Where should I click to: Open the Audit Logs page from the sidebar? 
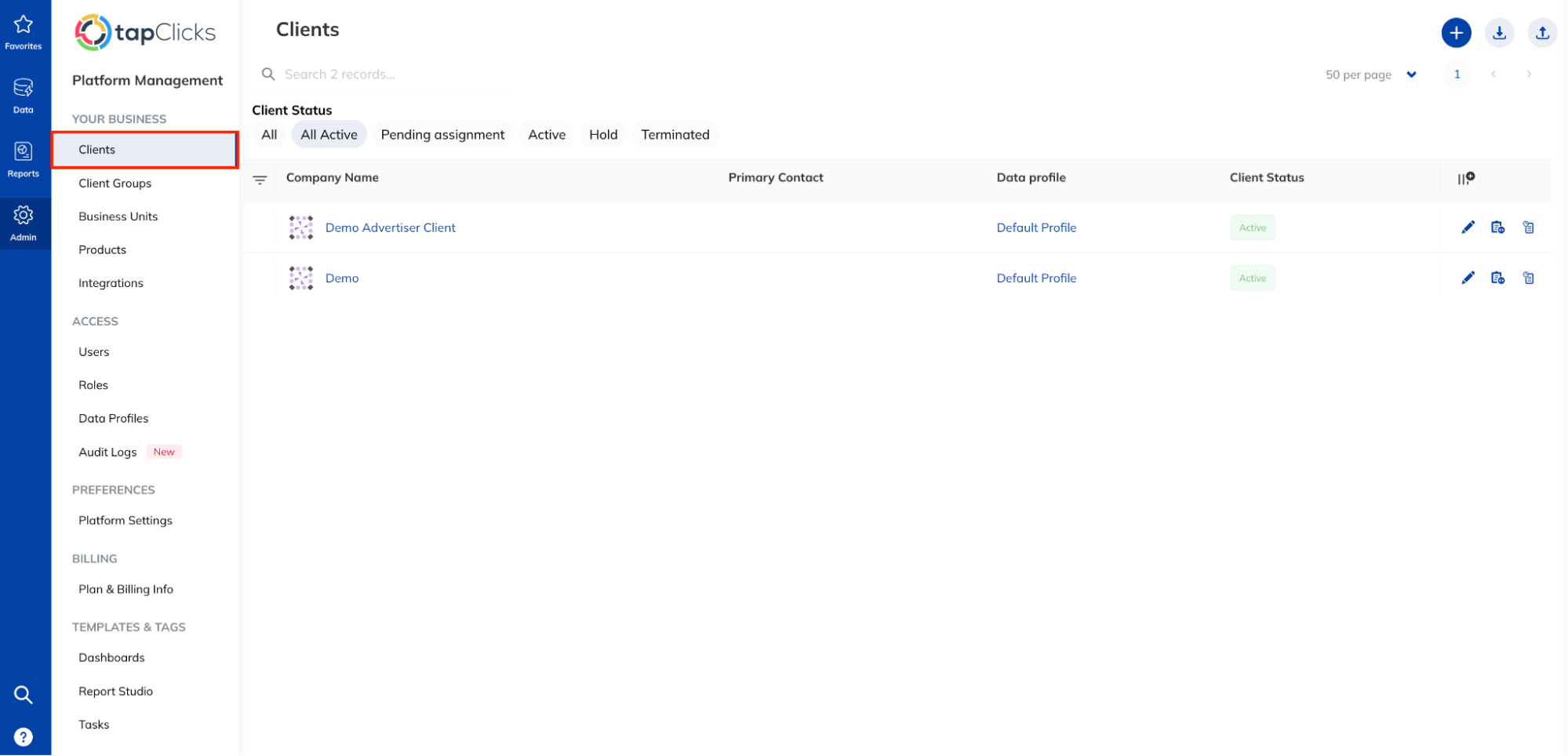click(x=107, y=452)
